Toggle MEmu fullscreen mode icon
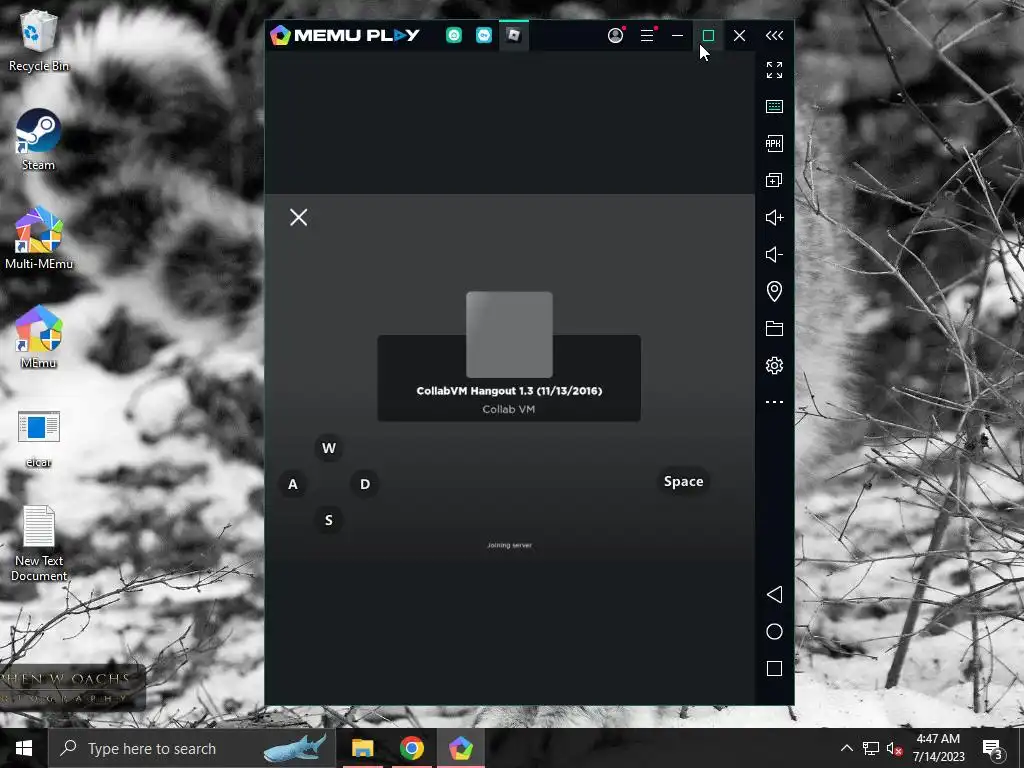The height and width of the screenshot is (768, 1024). tap(775, 70)
